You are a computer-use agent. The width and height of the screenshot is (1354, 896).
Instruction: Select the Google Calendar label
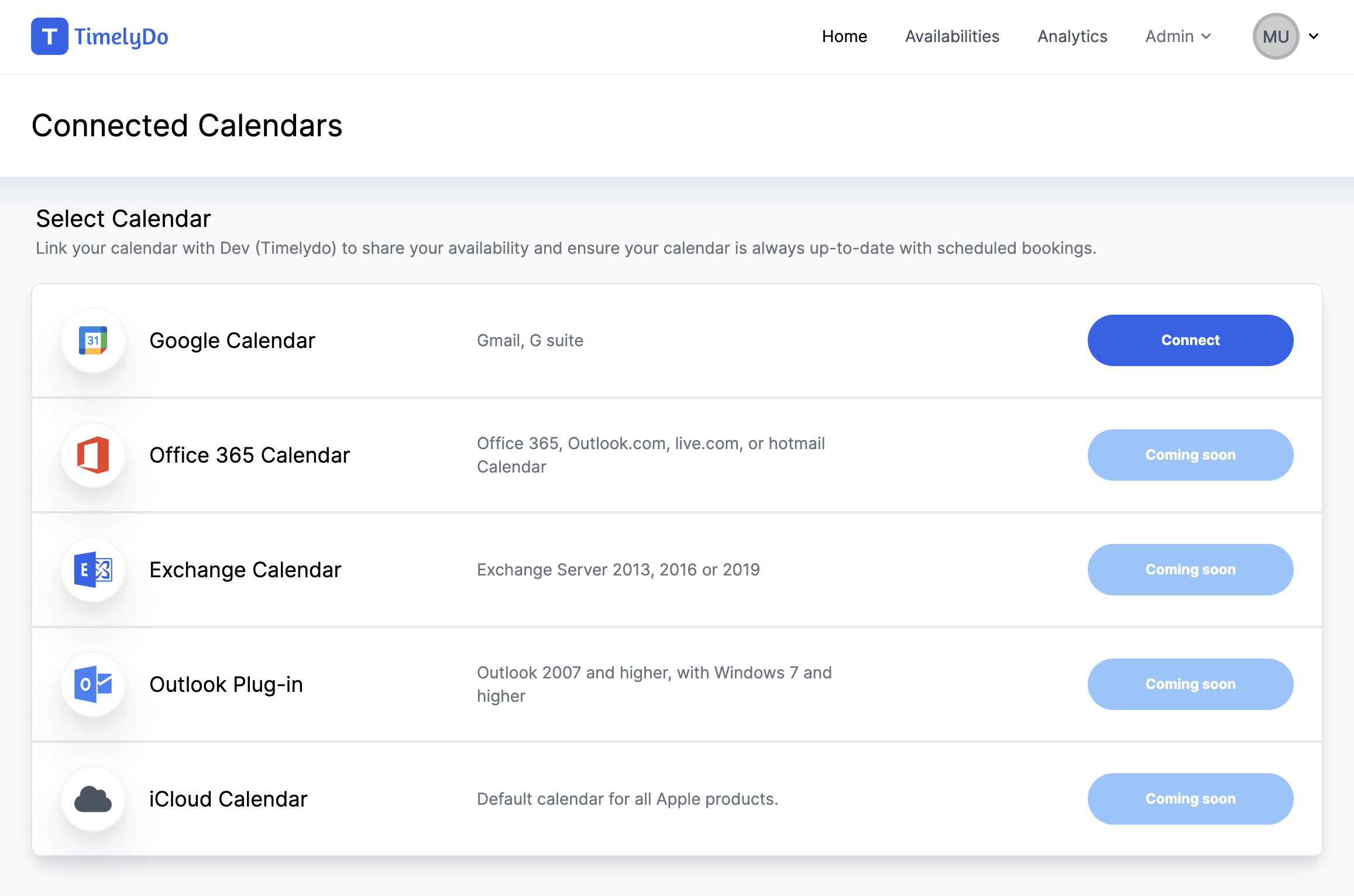[x=232, y=340]
